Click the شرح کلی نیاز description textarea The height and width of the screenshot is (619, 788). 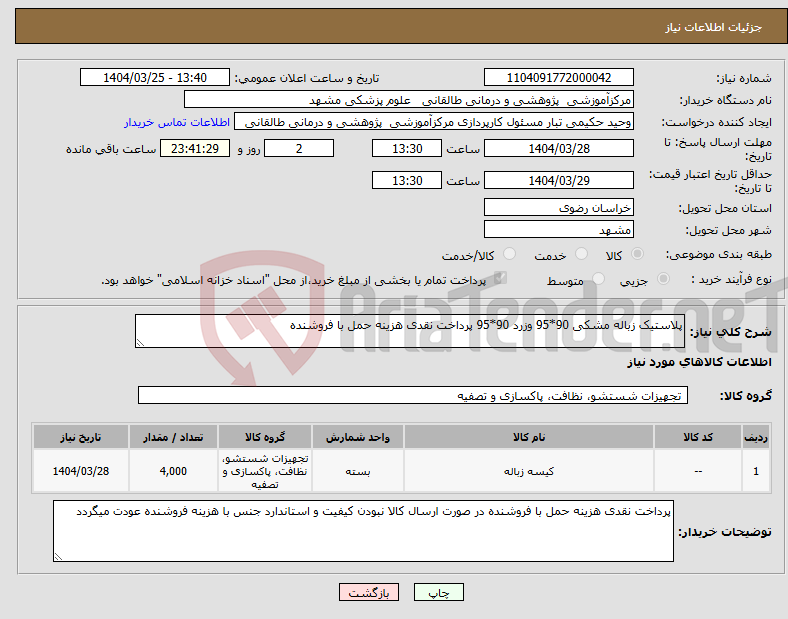[410, 331]
